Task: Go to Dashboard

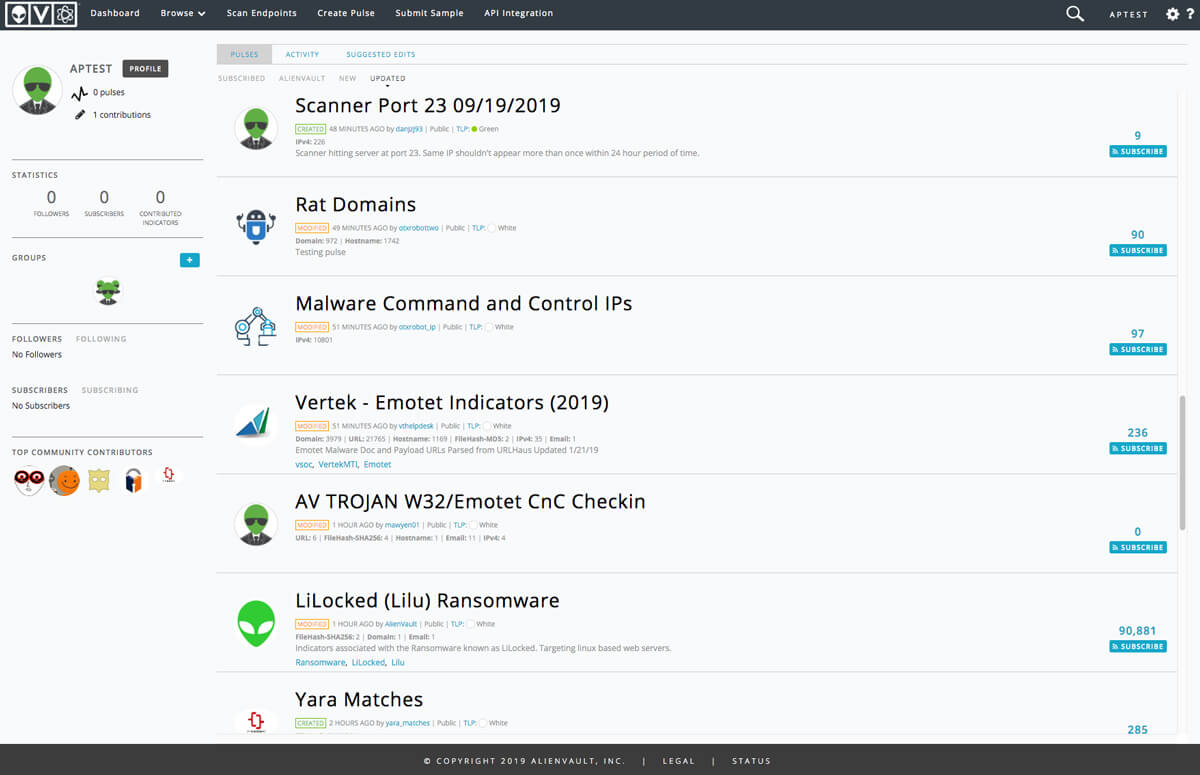Action: coord(115,14)
